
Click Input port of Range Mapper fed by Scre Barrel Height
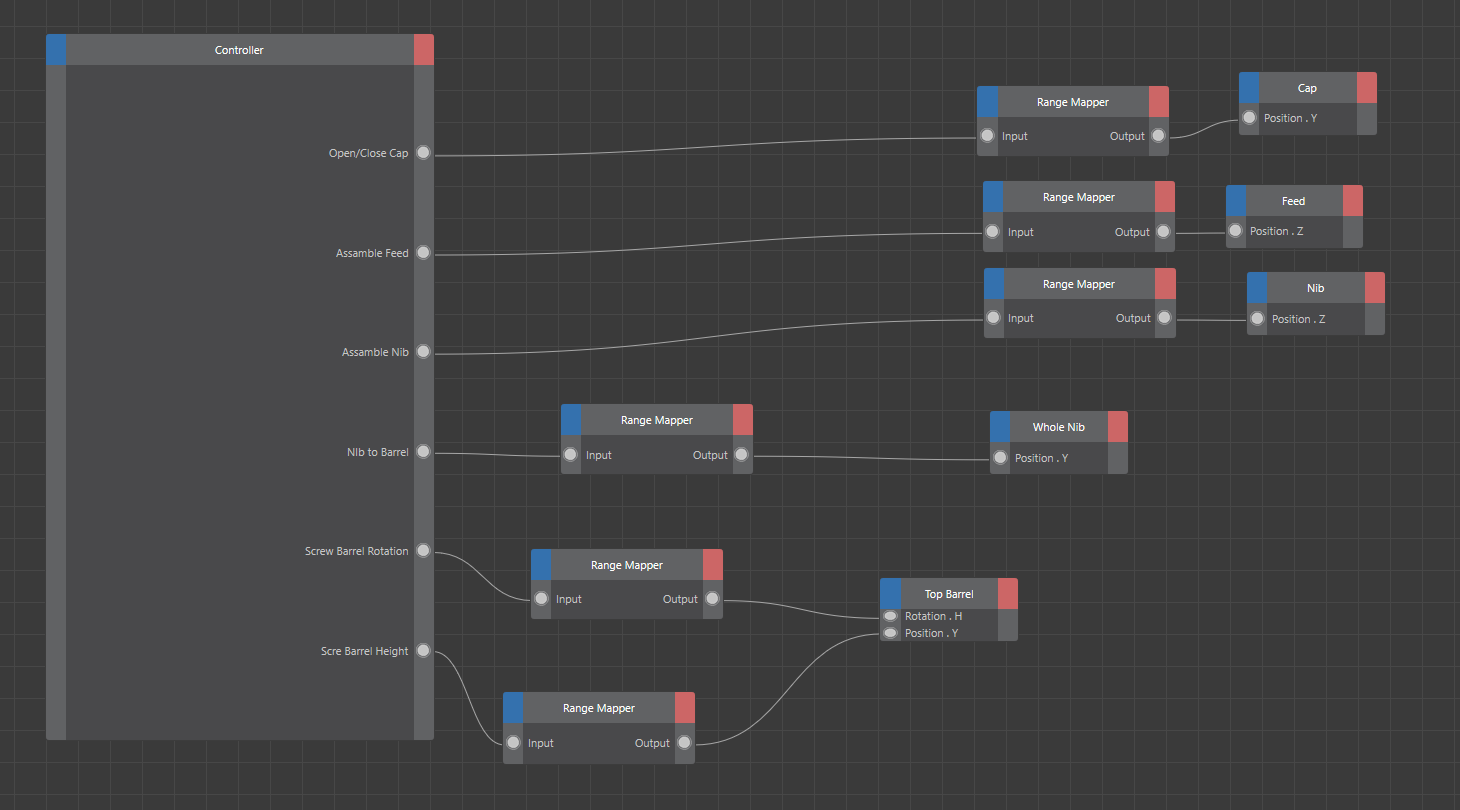[513, 743]
